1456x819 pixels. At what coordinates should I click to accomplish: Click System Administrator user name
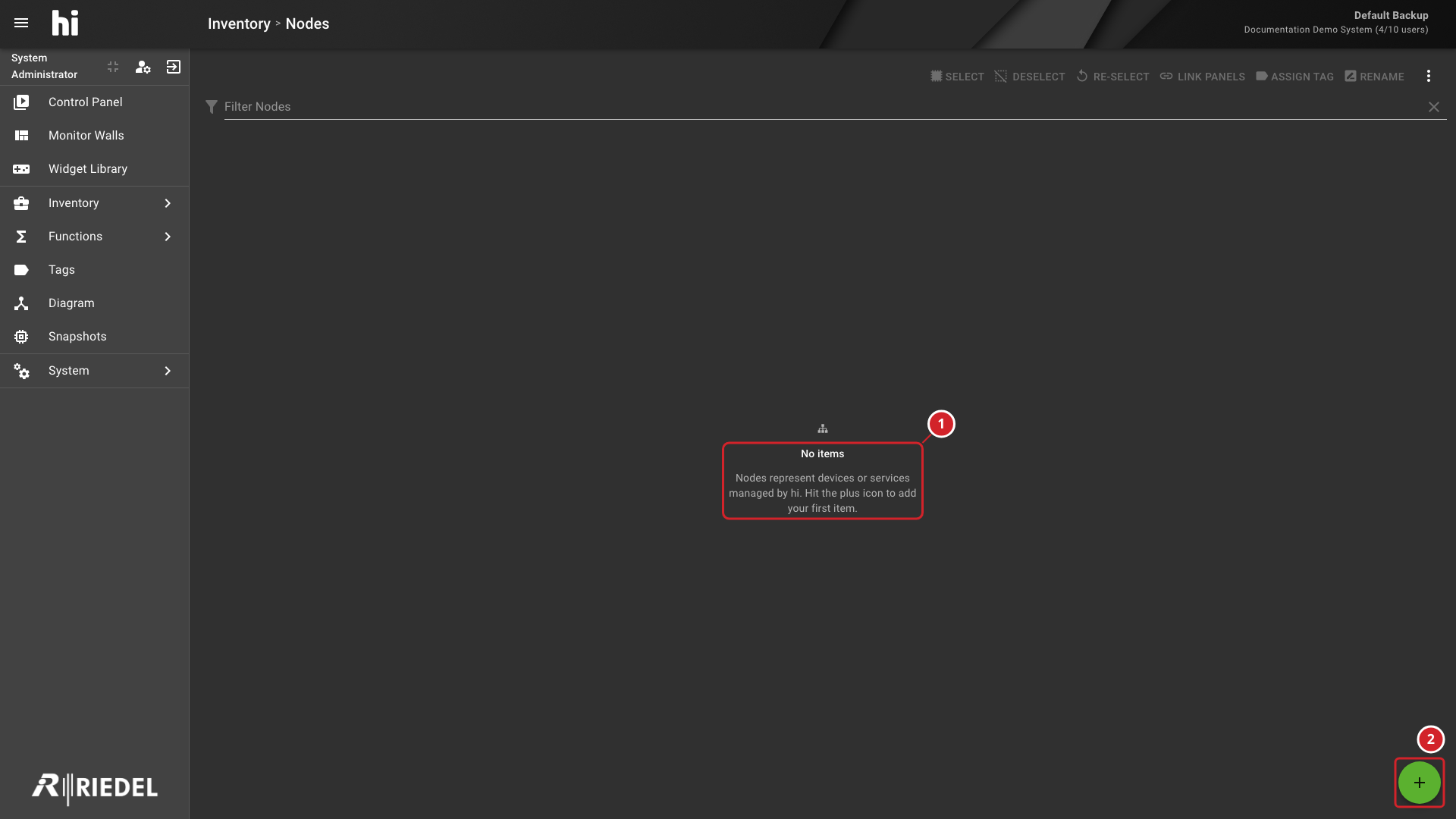click(44, 66)
